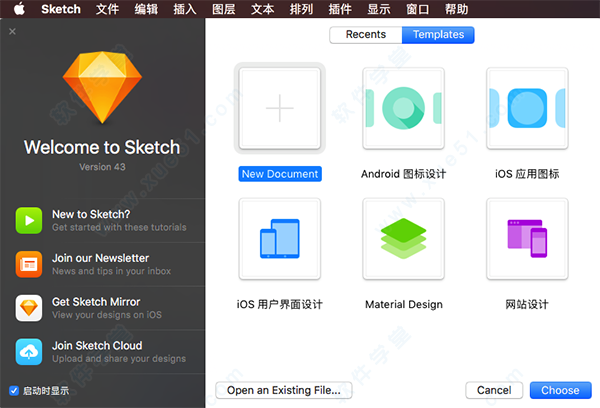Select the Android 图标设计 template icon
Screen dimensions: 600x408
click(x=403, y=108)
